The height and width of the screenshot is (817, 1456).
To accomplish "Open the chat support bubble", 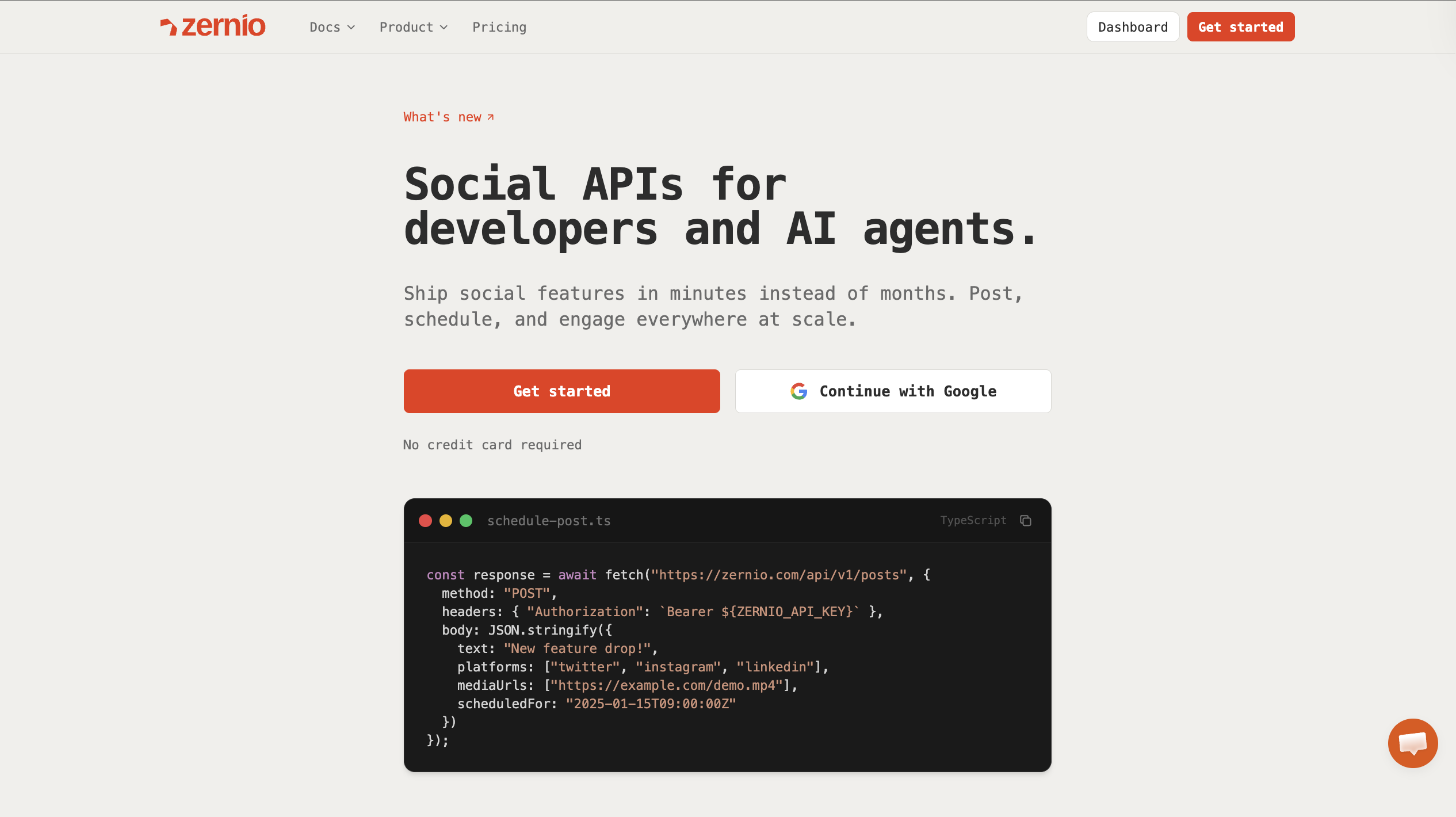I will point(1412,743).
